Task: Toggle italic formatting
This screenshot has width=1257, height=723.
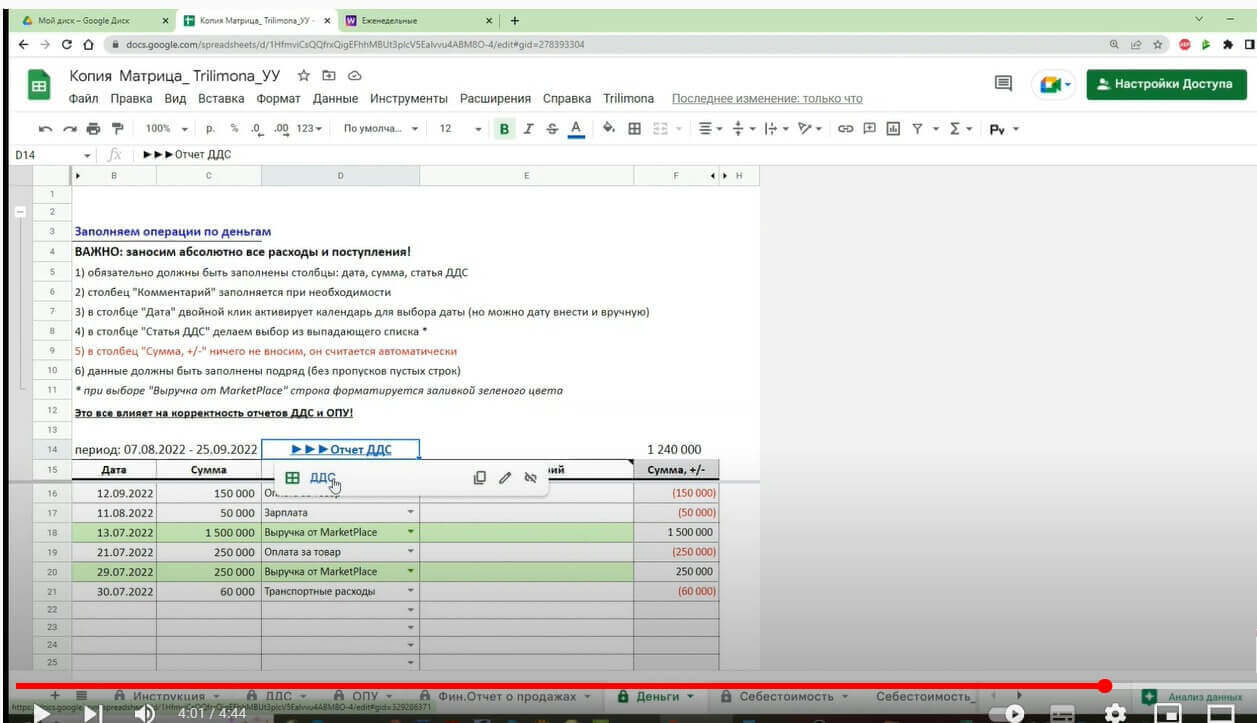Action: tap(528, 129)
